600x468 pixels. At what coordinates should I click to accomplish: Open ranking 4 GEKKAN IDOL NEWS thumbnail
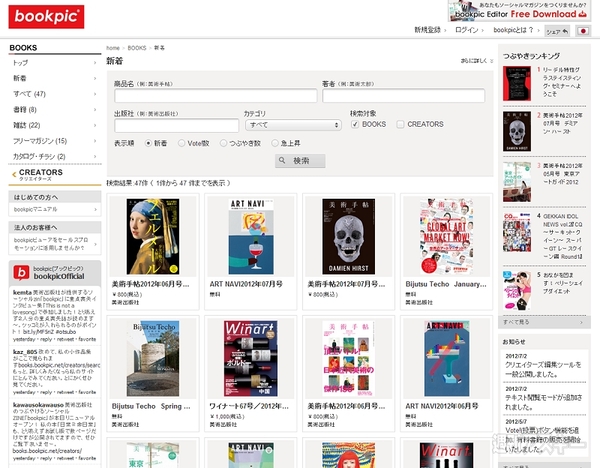coord(517,232)
